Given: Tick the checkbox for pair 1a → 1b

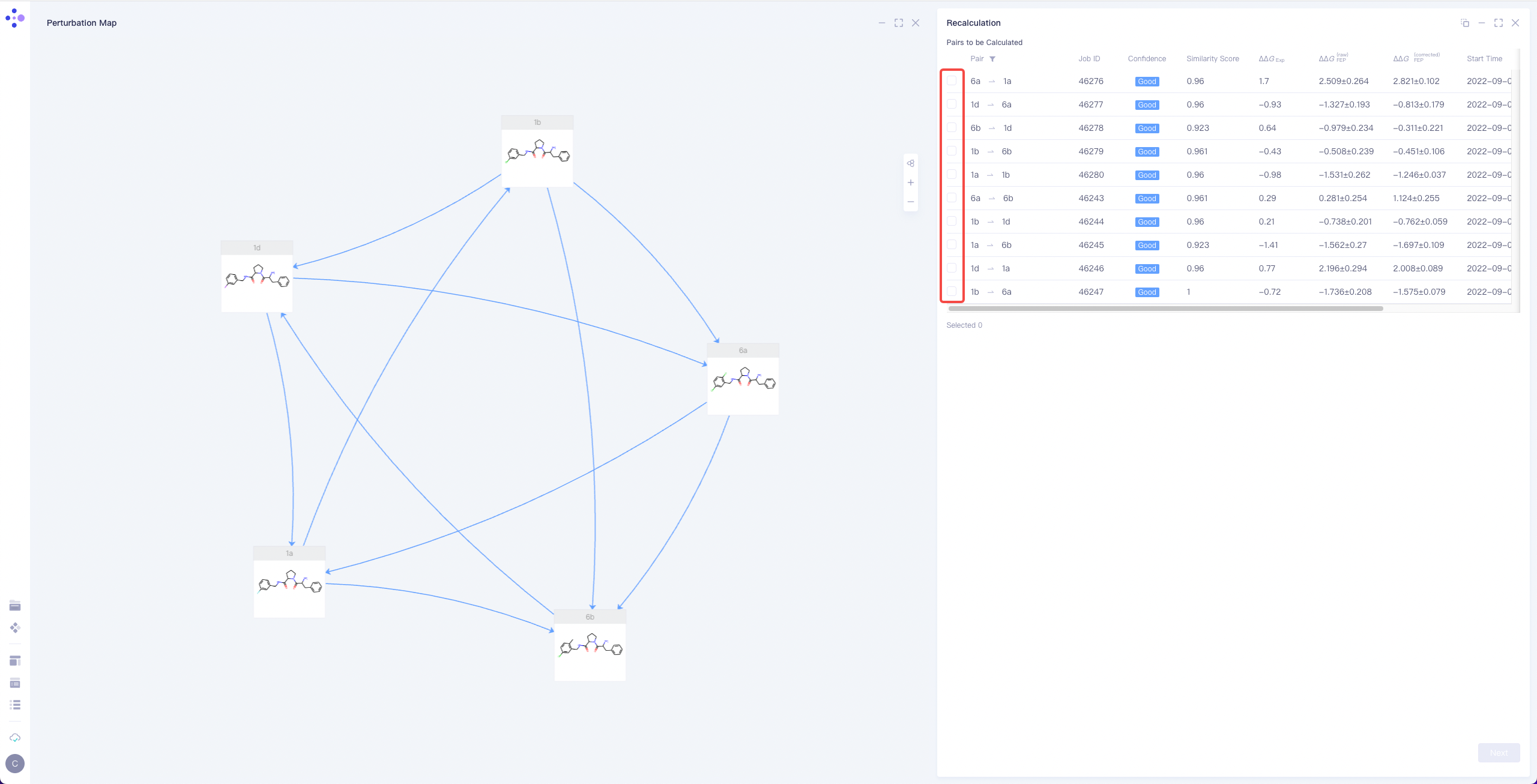Looking at the screenshot, I should pyautogui.click(x=952, y=174).
